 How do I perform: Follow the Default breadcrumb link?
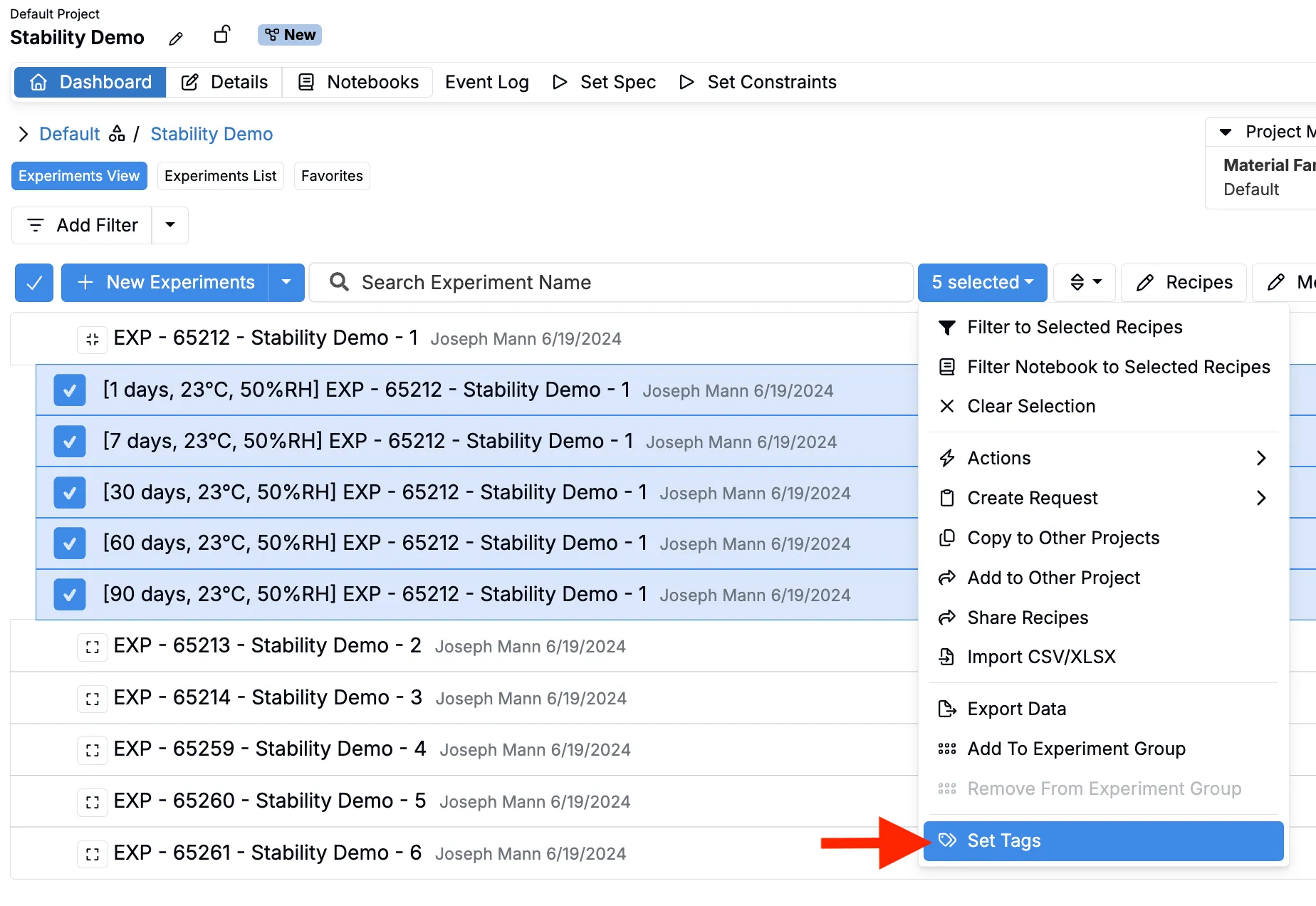(70, 134)
